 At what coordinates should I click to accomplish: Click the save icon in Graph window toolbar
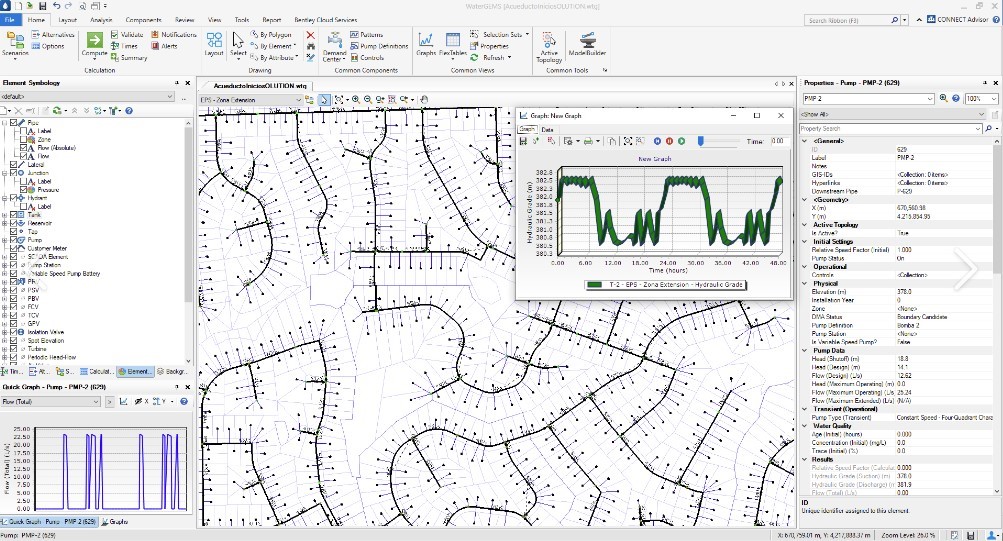tap(523, 141)
